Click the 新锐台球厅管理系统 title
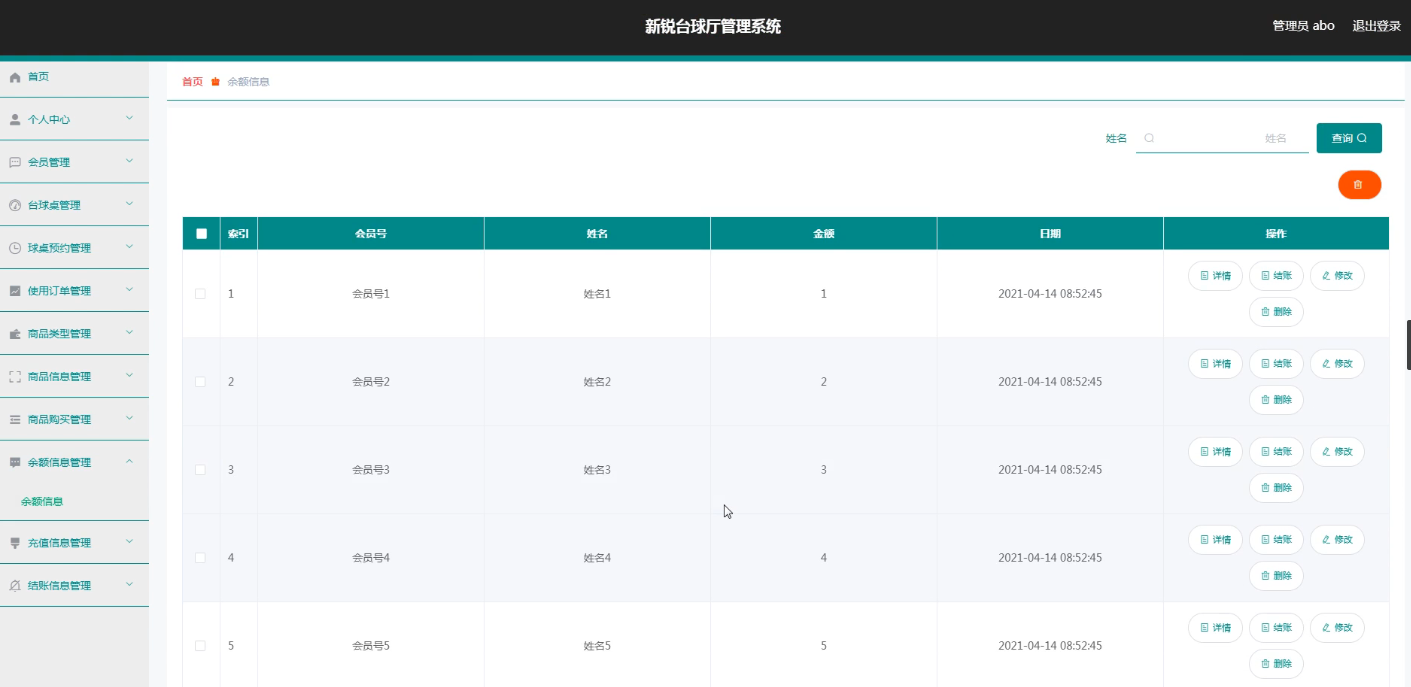Image resolution: width=1411 pixels, height=687 pixels. (713, 27)
